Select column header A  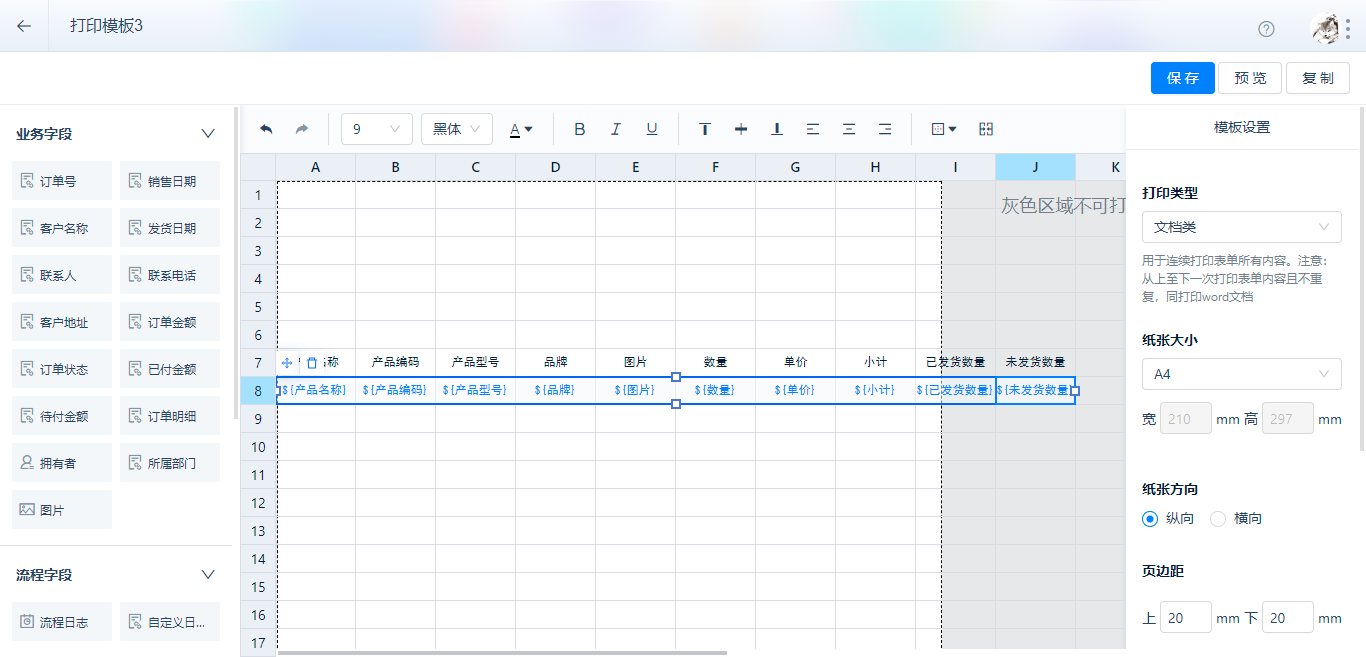click(x=316, y=167)
